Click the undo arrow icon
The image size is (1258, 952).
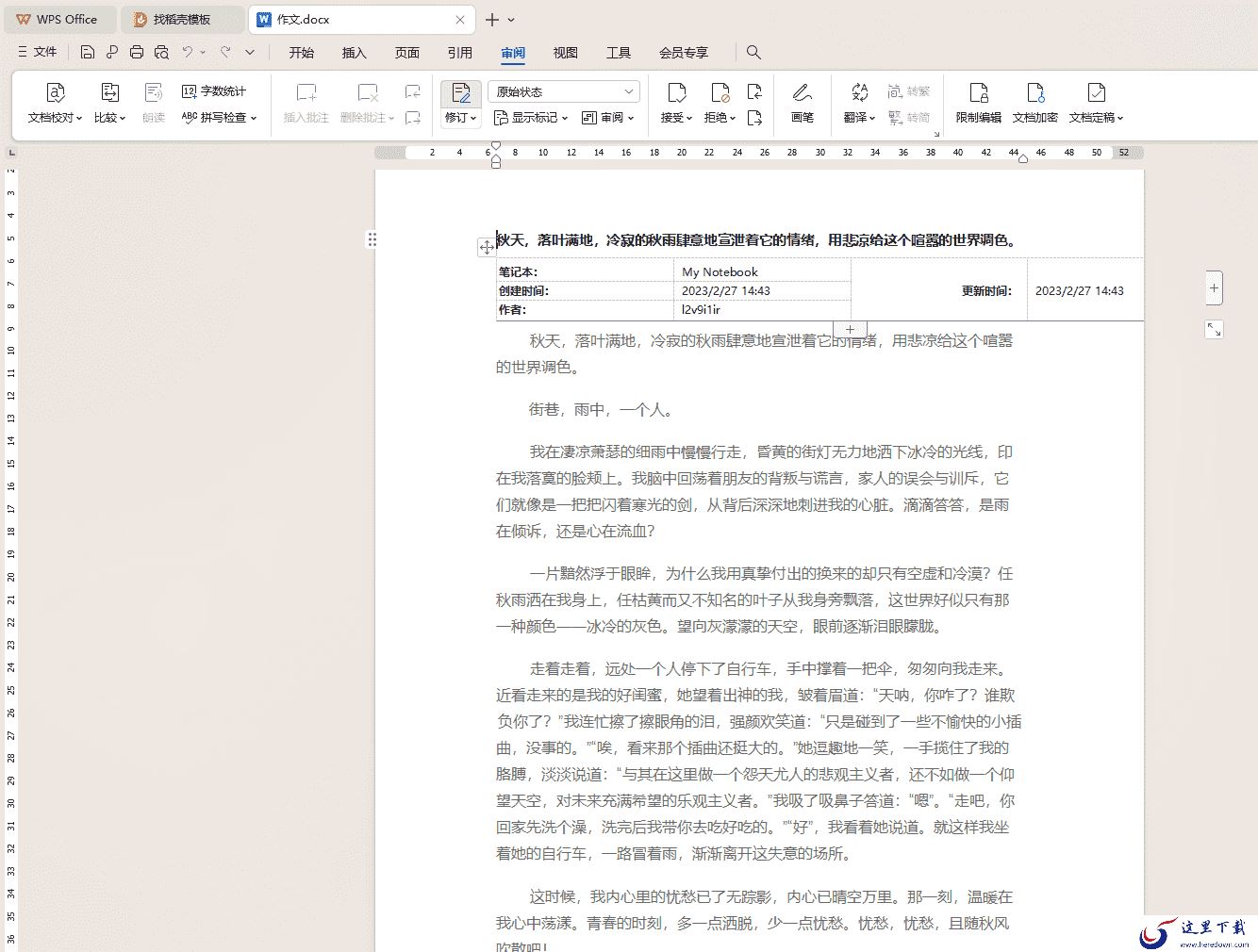point(188,52)
